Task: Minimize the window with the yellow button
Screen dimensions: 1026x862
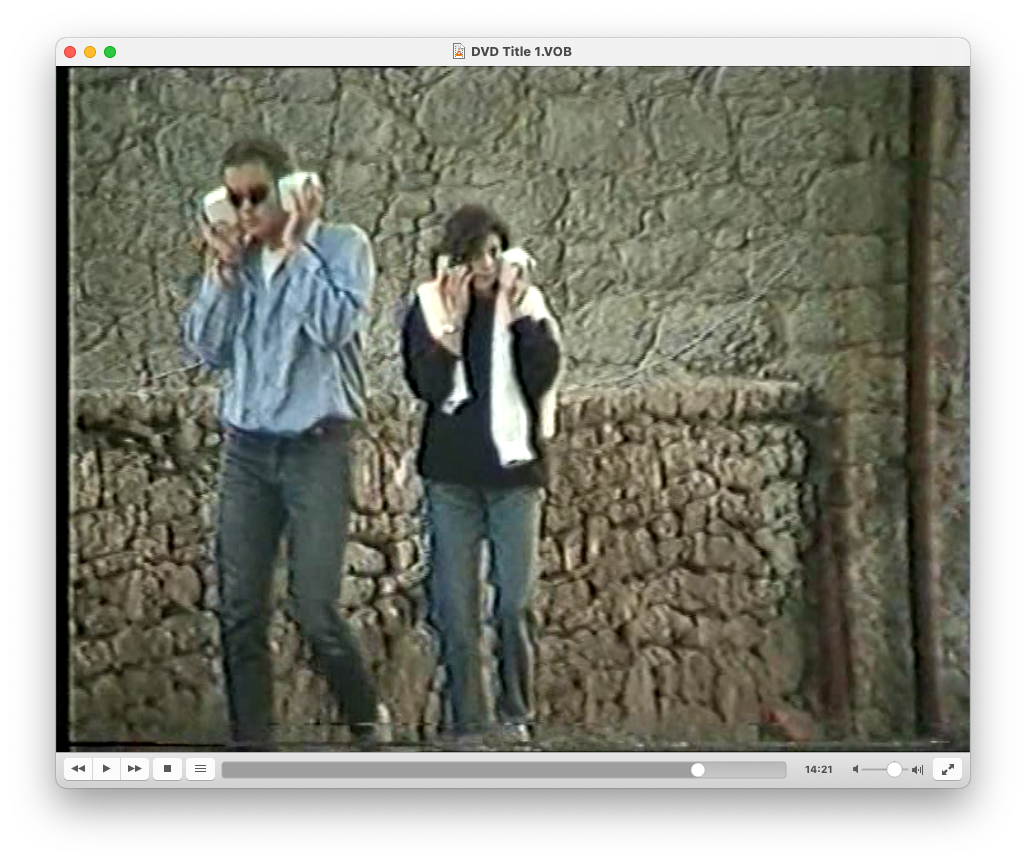Action: [90, 52]
